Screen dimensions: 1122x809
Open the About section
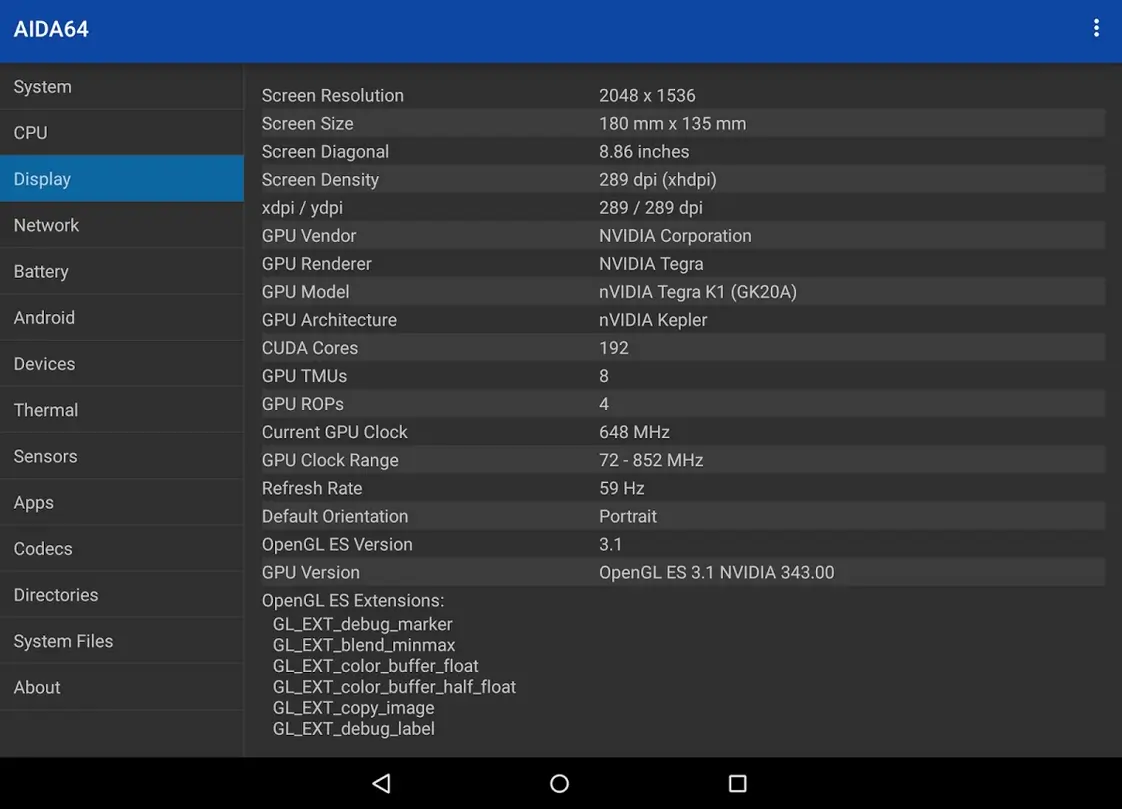click(x=122, y=687)
